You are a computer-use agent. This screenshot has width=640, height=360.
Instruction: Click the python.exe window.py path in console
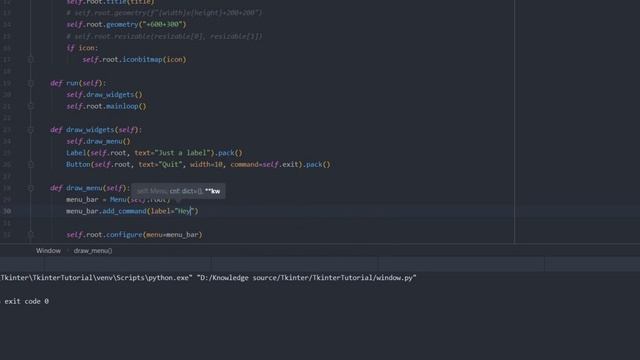pyautogui.click(x=208, y=278)
